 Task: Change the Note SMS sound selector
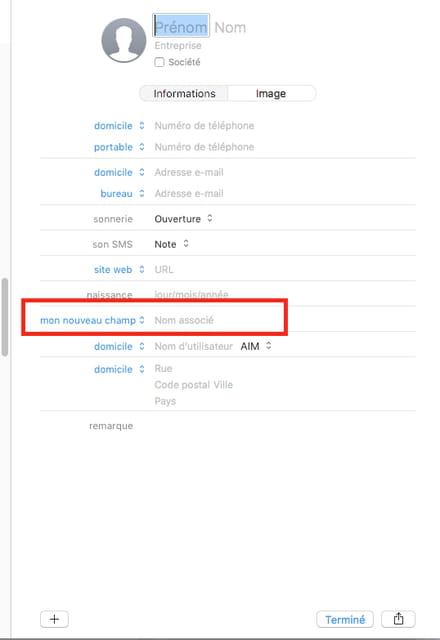tap(171, 244)
